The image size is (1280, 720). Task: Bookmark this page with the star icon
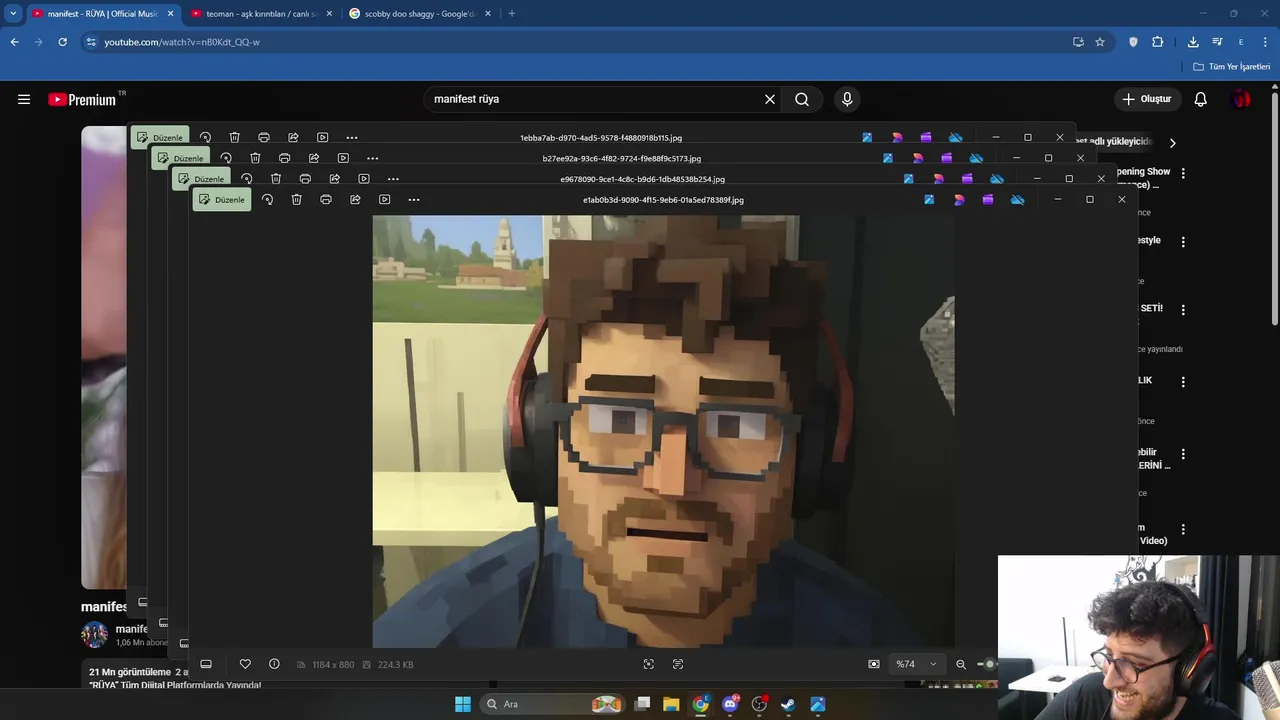coord(1100,42)
